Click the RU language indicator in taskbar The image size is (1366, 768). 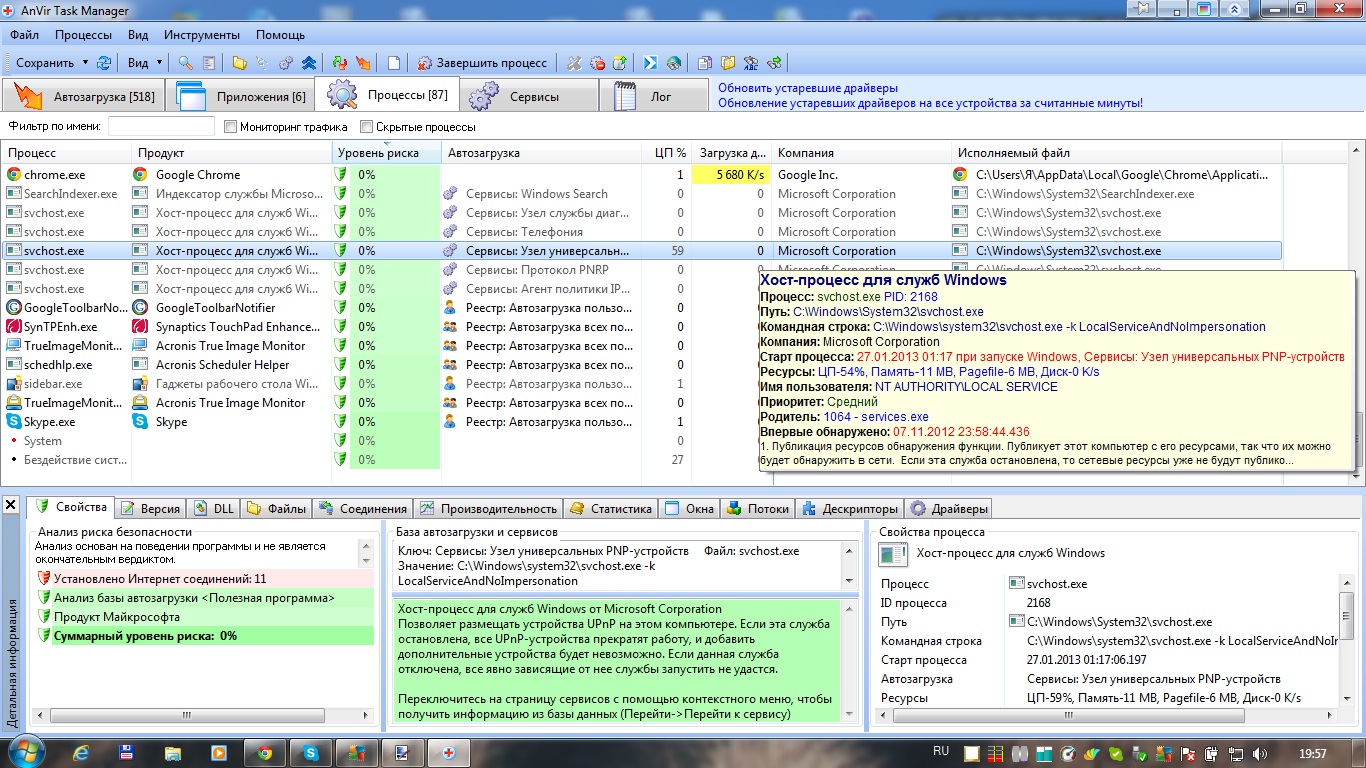point(941,751)
